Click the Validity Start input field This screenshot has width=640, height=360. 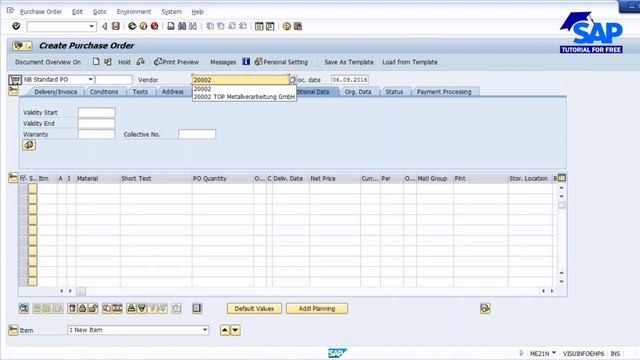(96, 112)
